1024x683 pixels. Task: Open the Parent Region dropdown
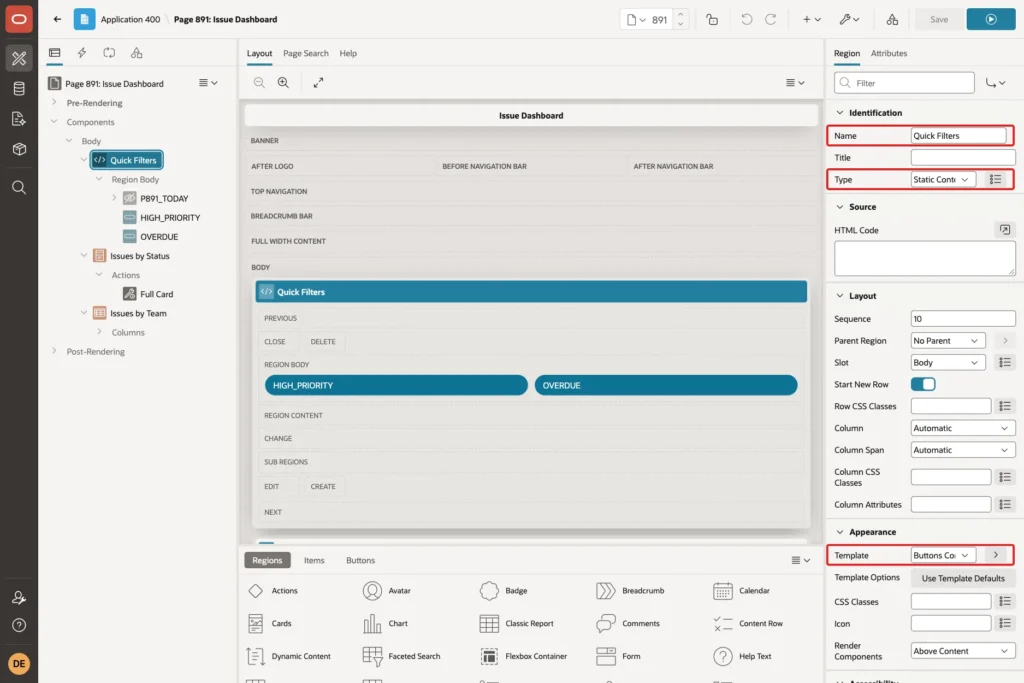[x=948, y=341]
